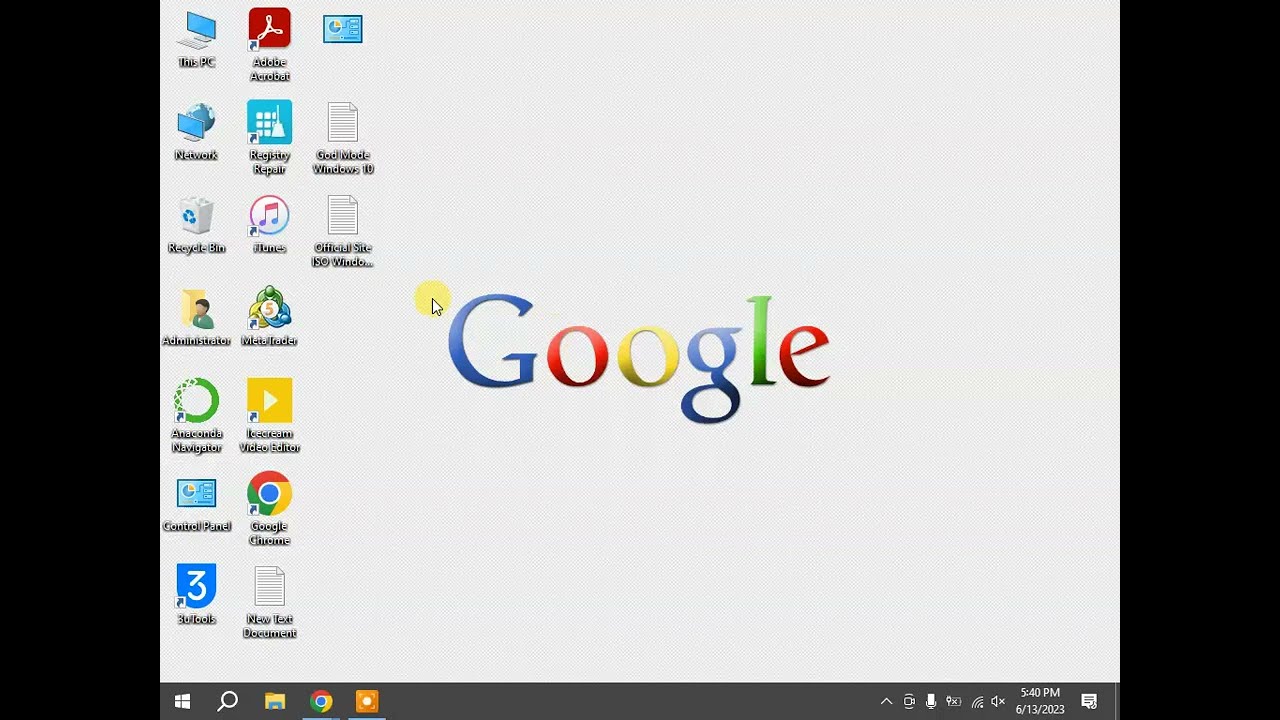Open the Windows Start menu

click(182, 702)
